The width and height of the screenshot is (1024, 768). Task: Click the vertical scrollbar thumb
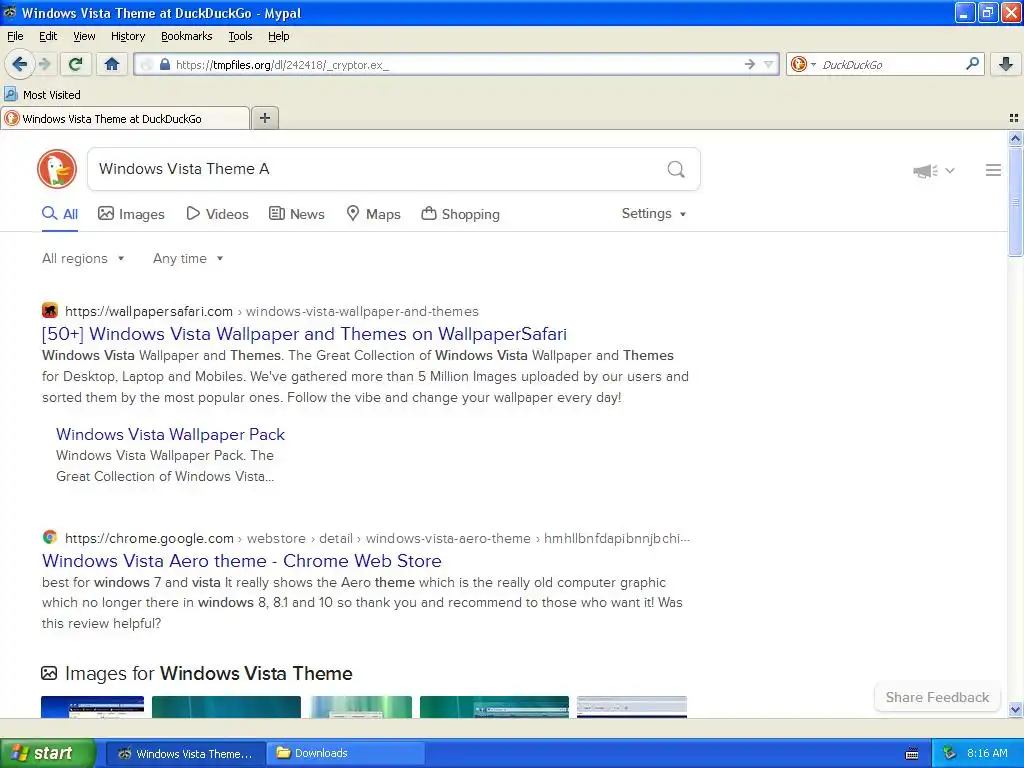point(1015,202)
